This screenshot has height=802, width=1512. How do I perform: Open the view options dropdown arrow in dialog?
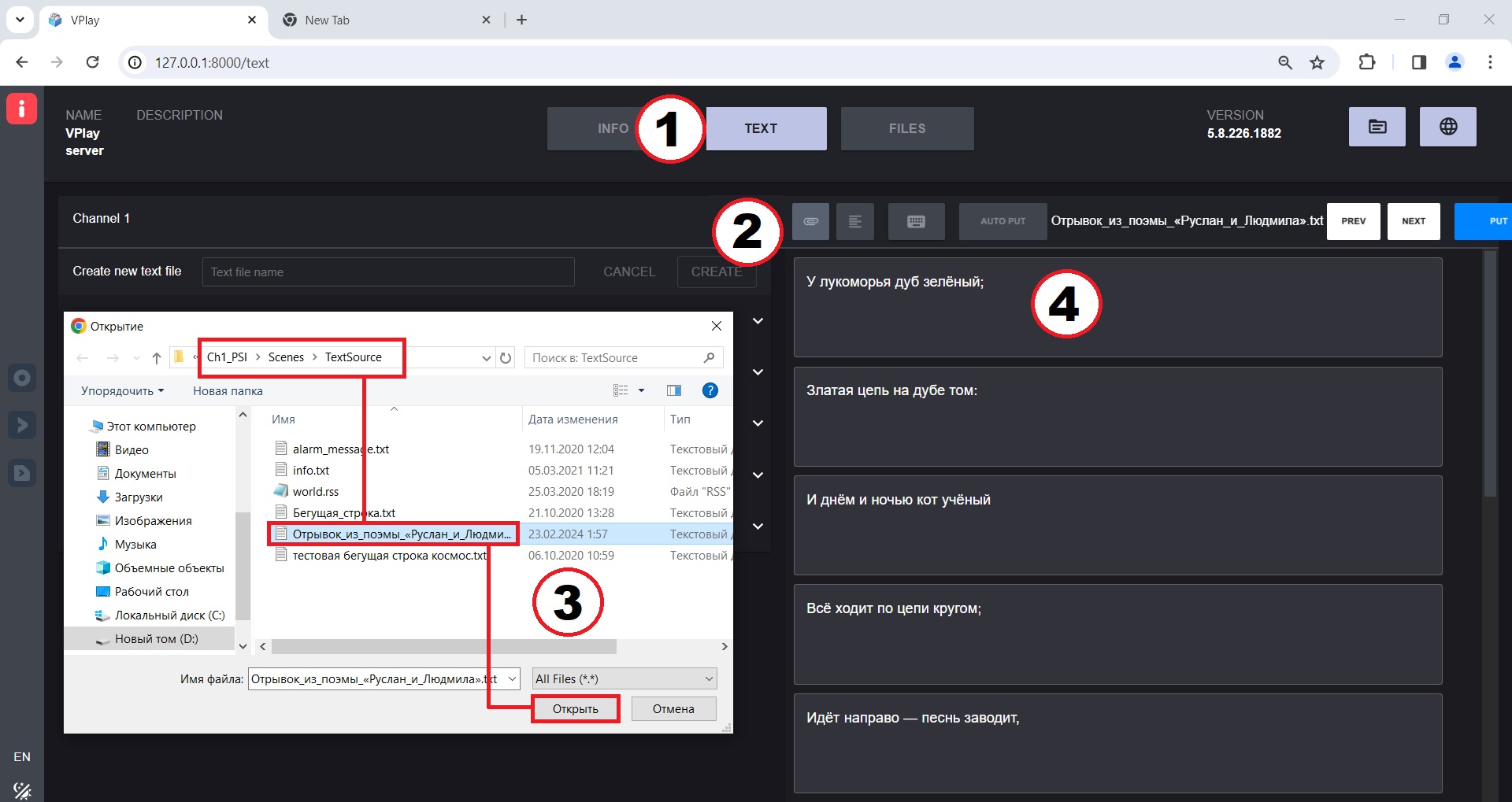(641, 390)
